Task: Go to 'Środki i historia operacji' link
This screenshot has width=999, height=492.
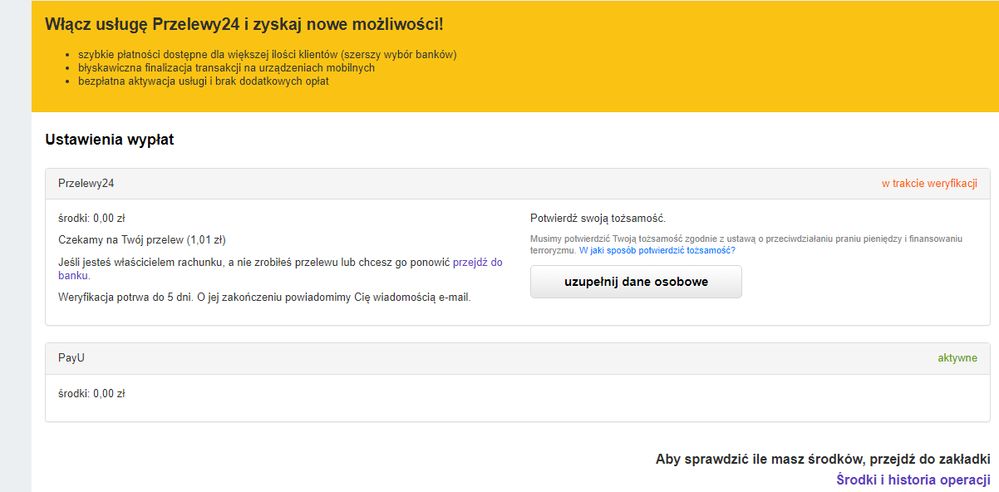Action: click(913, 479)
